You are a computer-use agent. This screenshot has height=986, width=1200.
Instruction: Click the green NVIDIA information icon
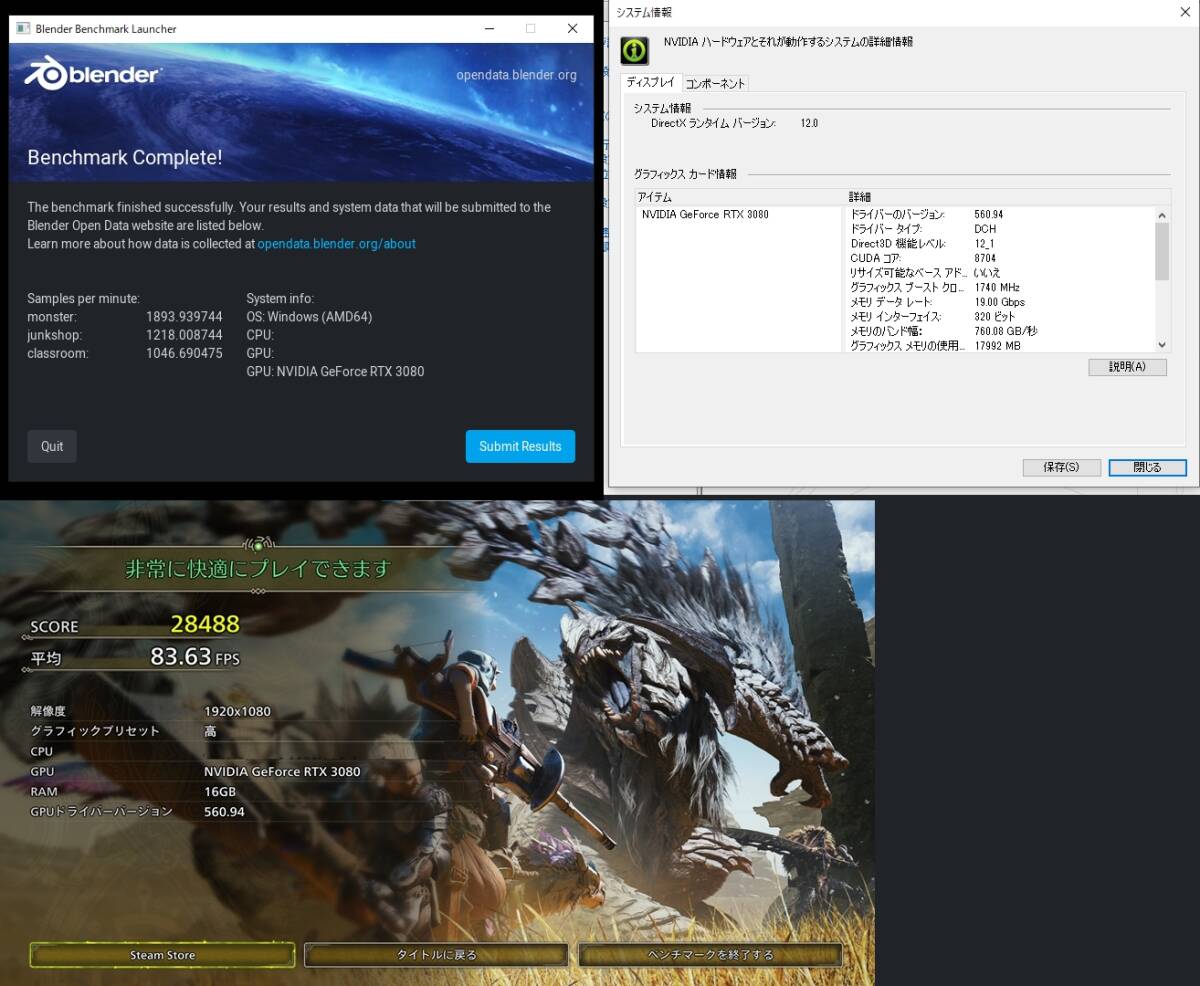pyautogui.click(x=634, y=50)
